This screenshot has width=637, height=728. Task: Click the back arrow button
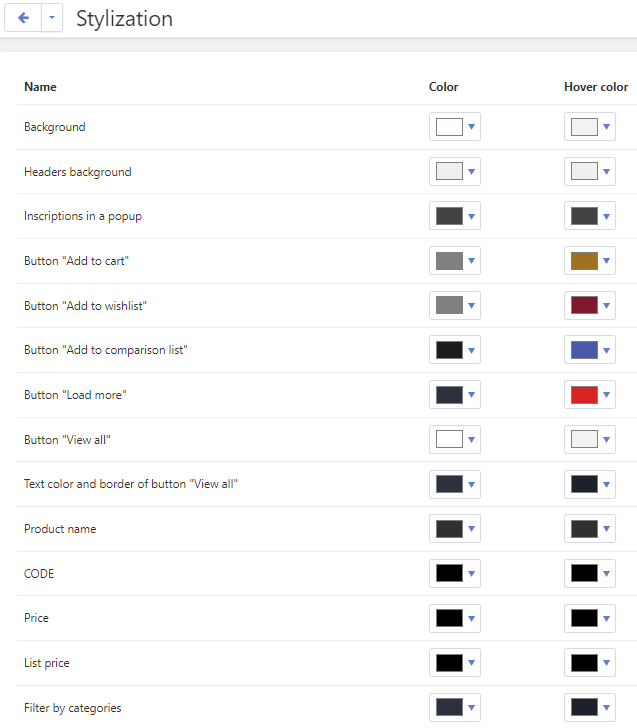click(23, 18)
